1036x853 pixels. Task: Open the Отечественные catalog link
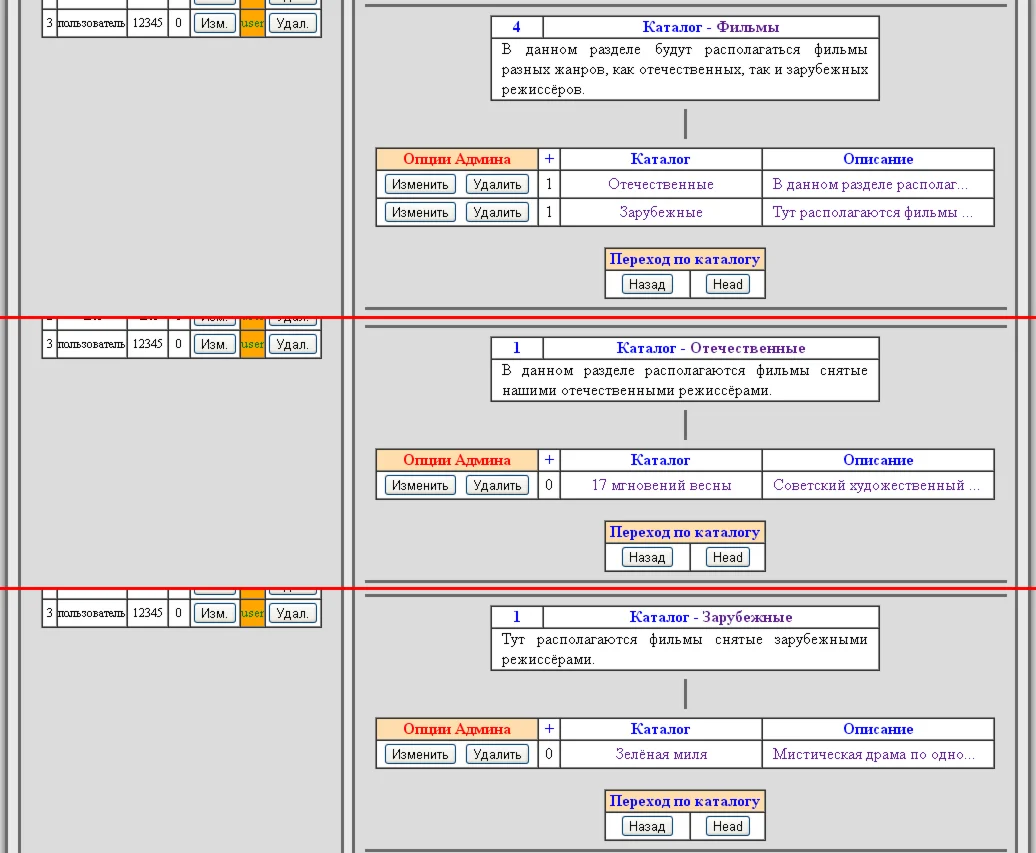pyautogui.click(x=661, y=184)
